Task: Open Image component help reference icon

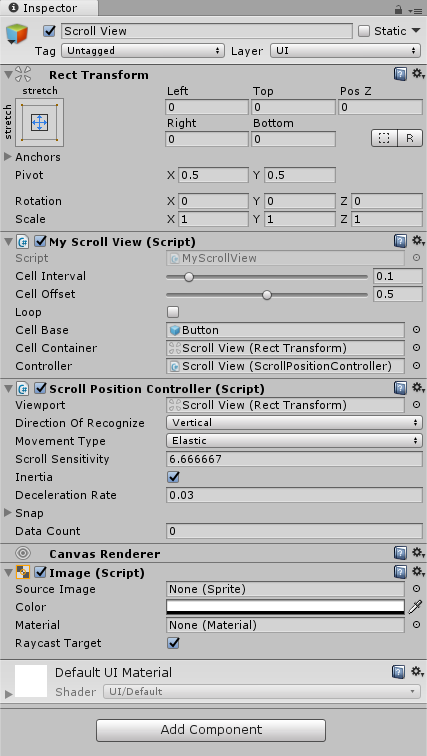Action: point(400,572)
